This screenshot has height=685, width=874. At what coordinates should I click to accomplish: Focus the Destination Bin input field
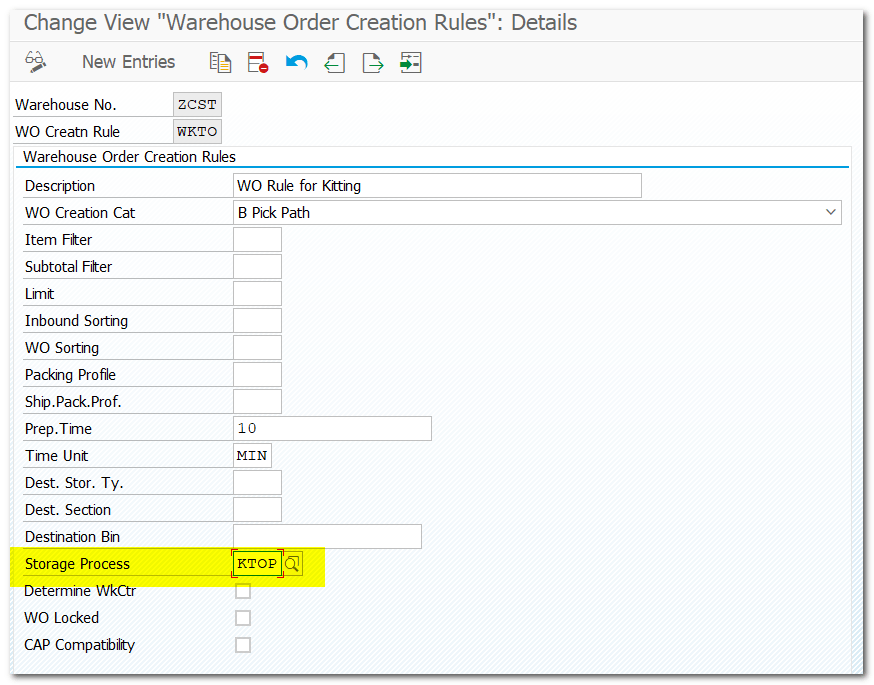coord(327,537)
